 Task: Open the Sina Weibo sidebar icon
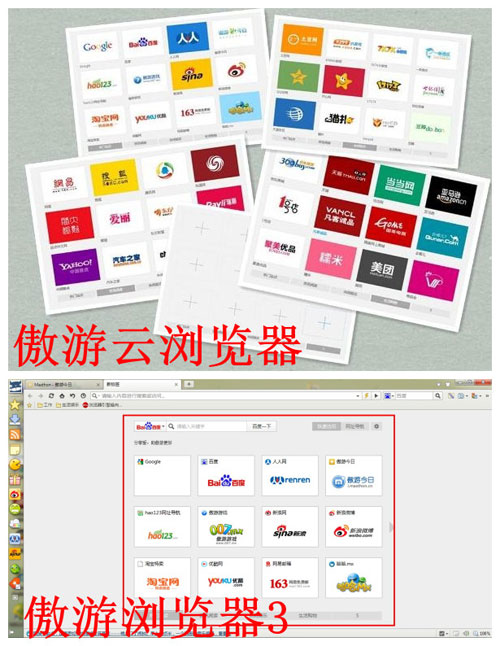[x=15, y=494]
